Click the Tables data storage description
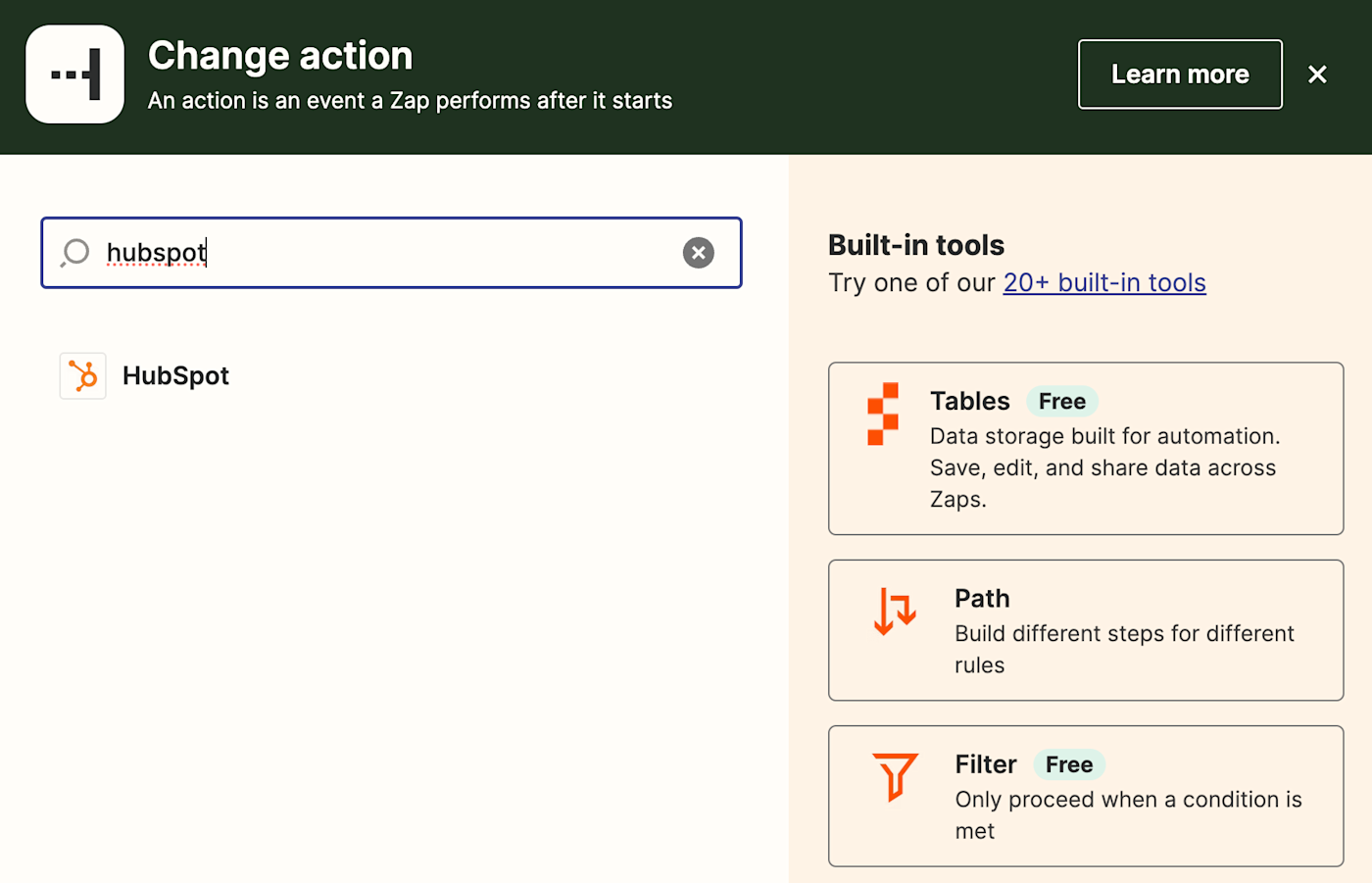Viewport: 1372px width, 883px height. point(1103,467)
